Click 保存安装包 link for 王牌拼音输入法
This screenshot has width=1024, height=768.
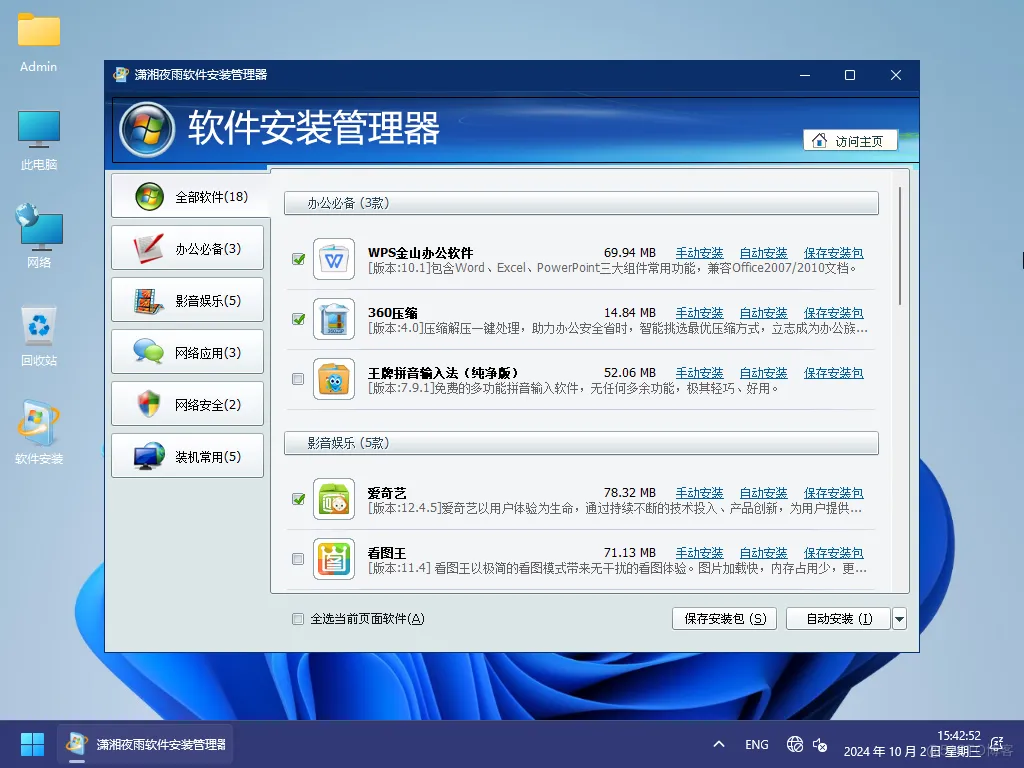pos(833,373)
